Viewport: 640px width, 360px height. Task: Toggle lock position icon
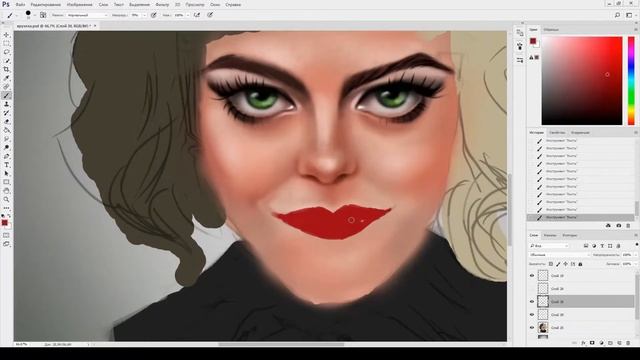tap(565, 264)
